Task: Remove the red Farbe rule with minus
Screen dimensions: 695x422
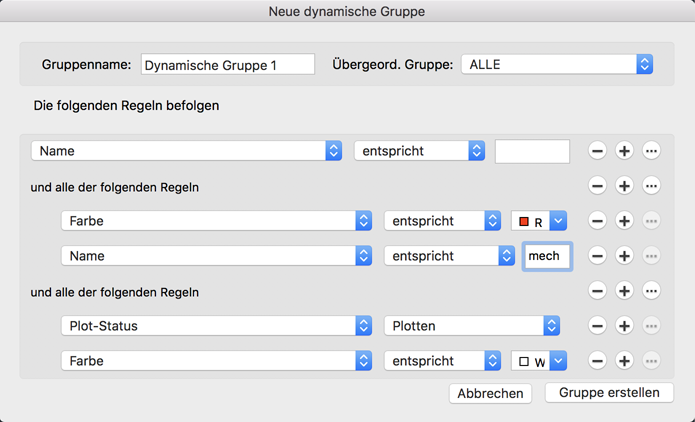Action: point(597,221)
